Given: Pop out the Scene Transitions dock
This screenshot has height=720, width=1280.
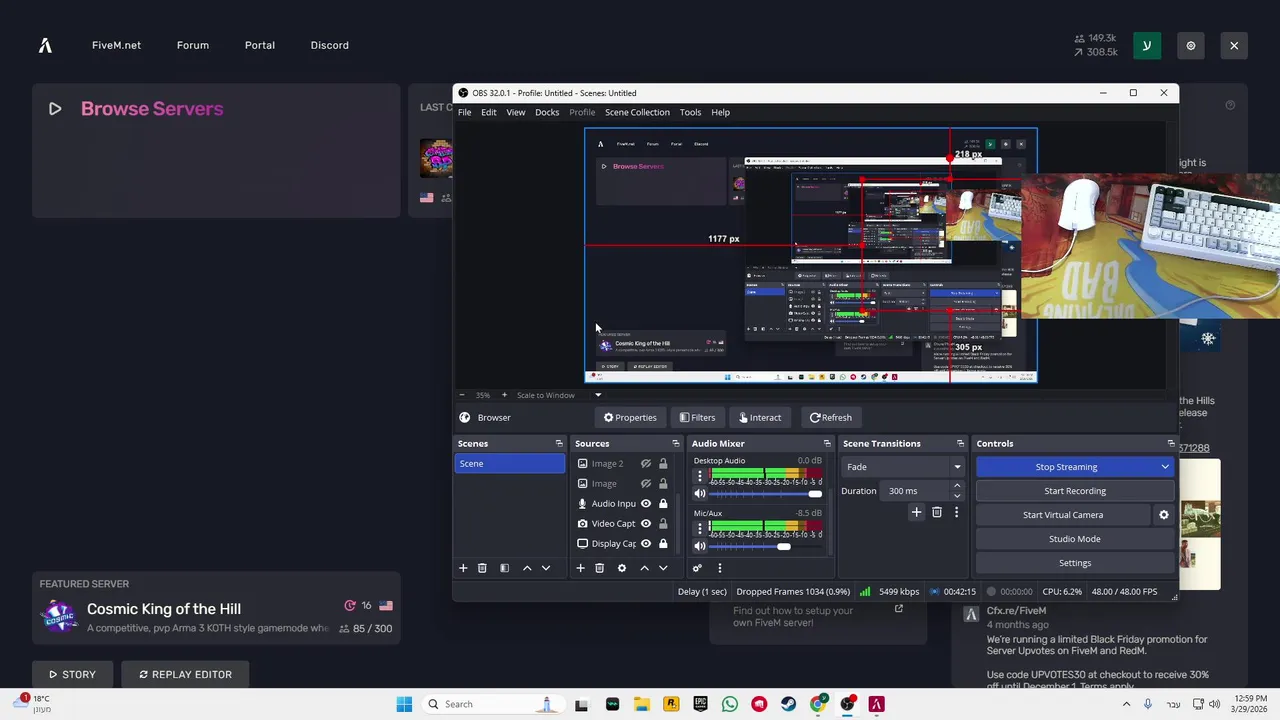Looking at the screenshot, I should 960,443.
